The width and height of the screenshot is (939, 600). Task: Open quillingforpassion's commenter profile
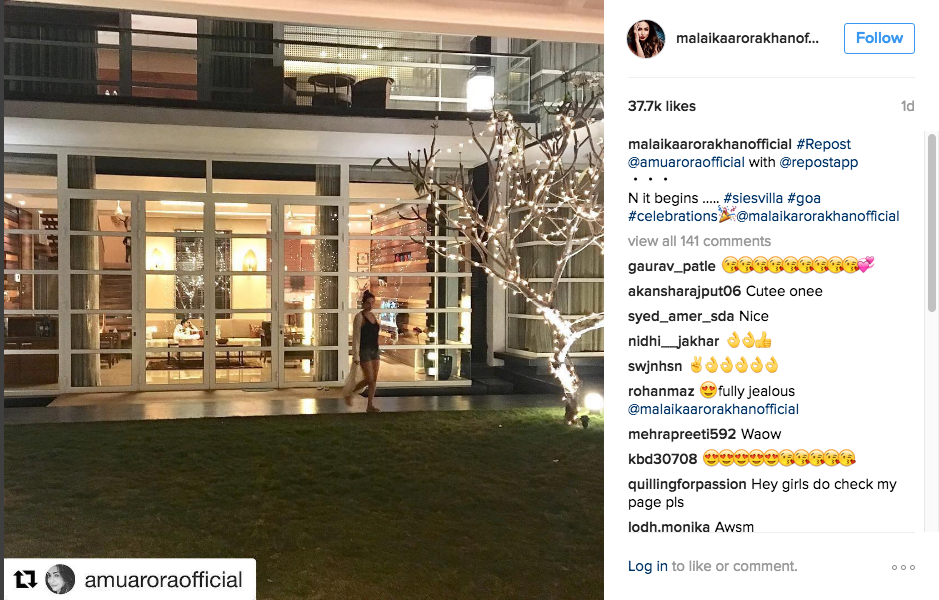click(687, 484)
